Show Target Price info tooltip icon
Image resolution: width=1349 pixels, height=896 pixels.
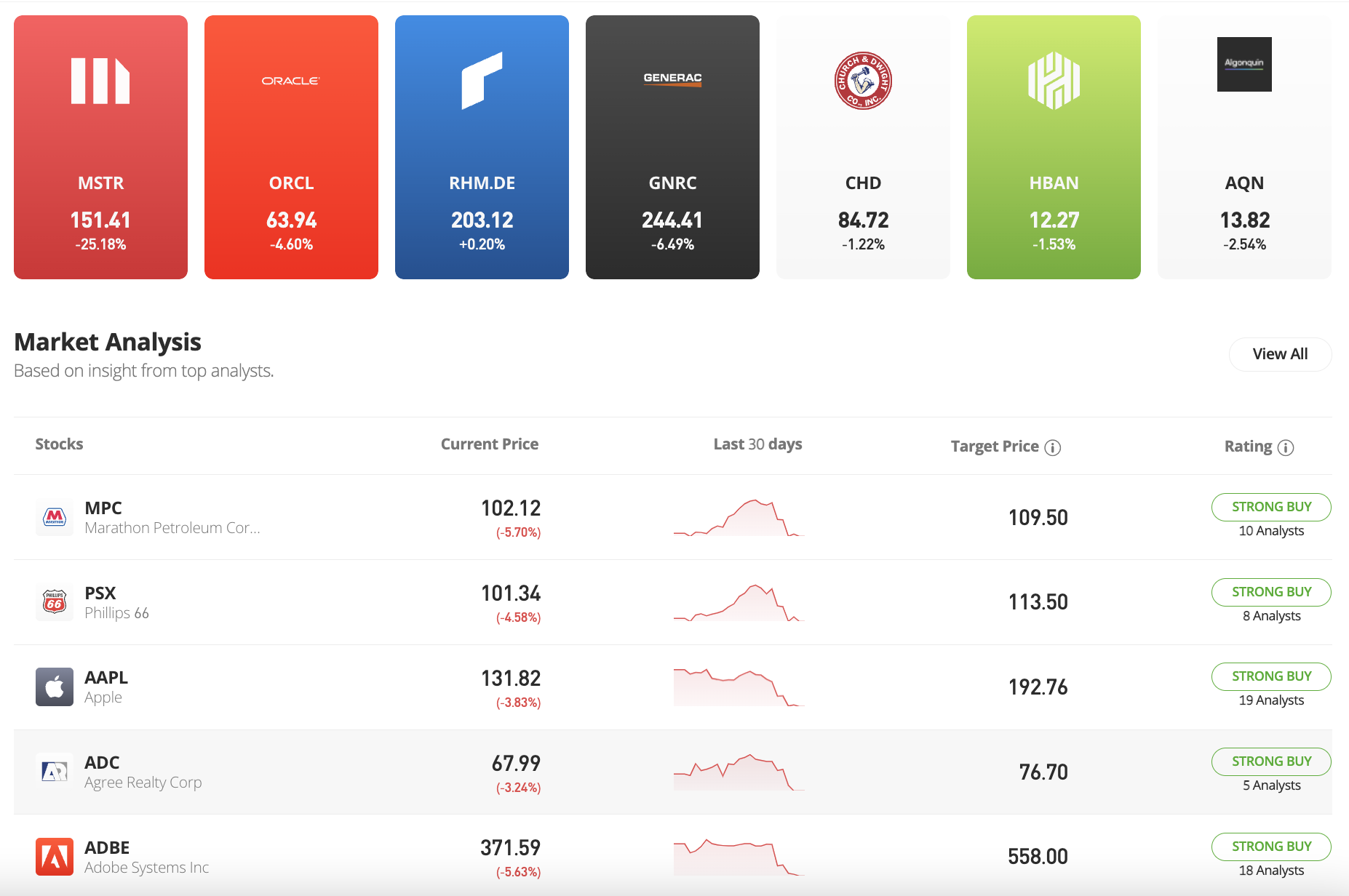pyautogui.click(x=1052, y=447)
